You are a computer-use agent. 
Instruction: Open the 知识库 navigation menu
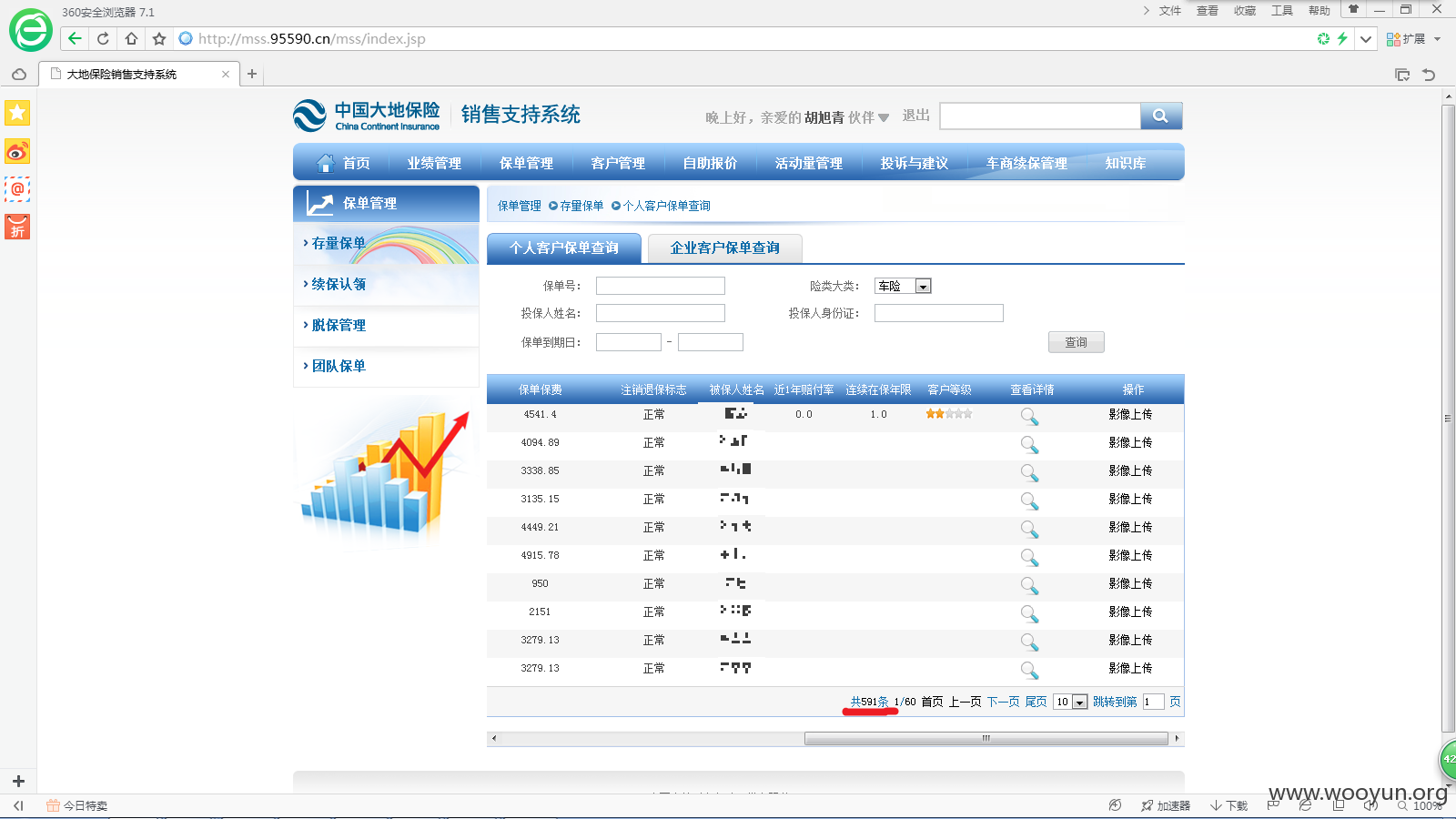point(1126,163)
